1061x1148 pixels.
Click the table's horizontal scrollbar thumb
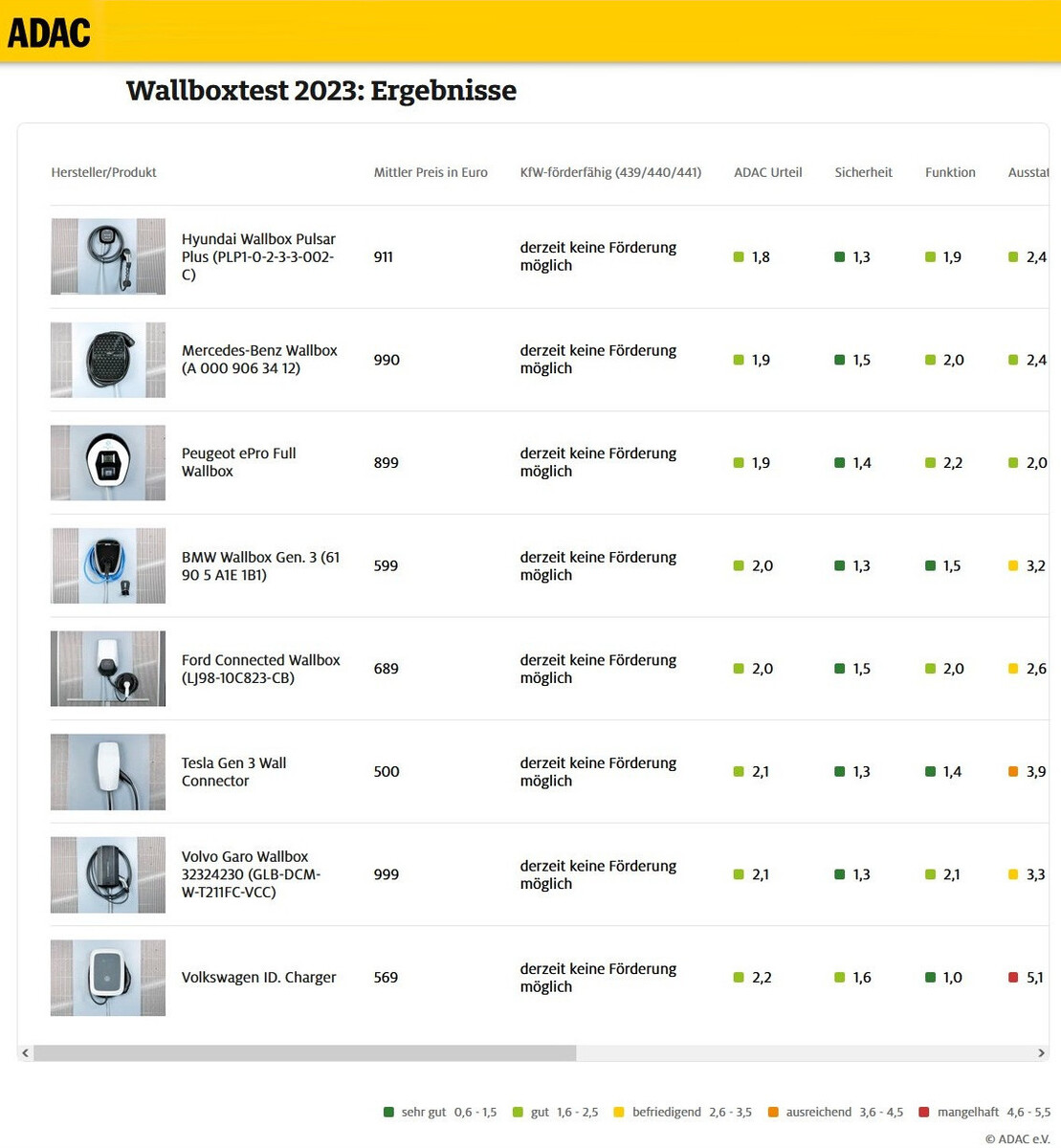pyautogui.click(x=305, y=1053)
